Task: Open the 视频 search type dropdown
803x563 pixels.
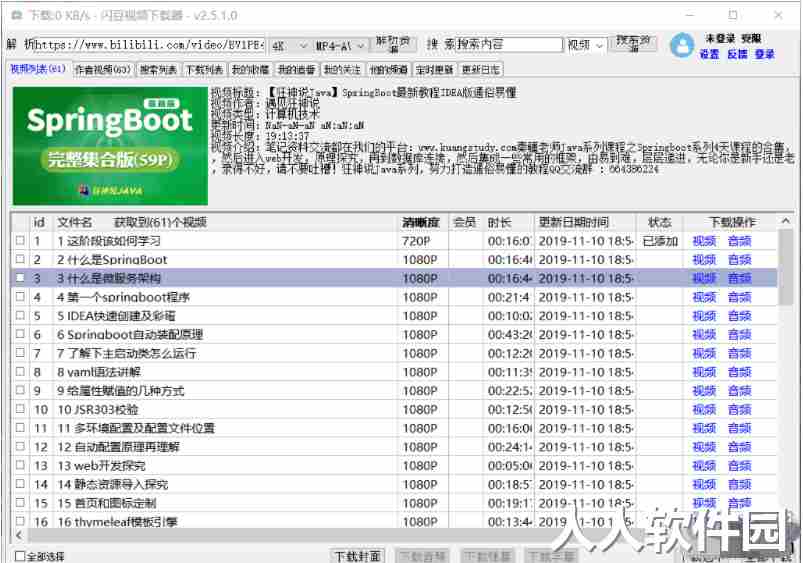Action: pyautogui.click(x=586, y=46)
